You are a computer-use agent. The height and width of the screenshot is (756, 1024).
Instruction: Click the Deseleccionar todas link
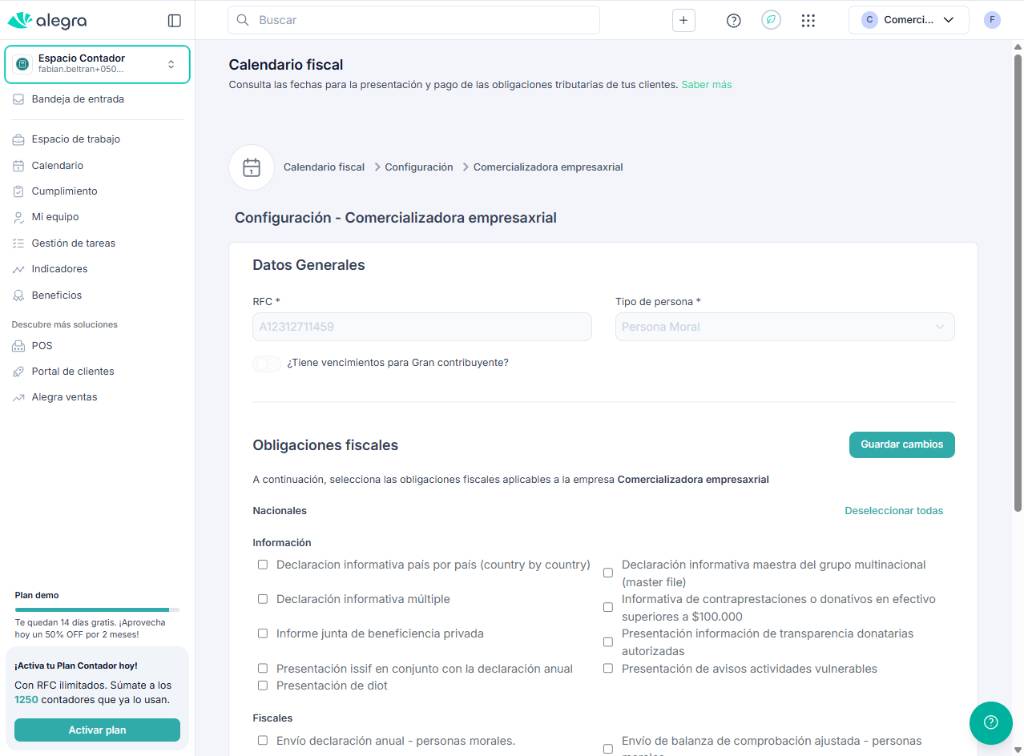pos(893,510)
